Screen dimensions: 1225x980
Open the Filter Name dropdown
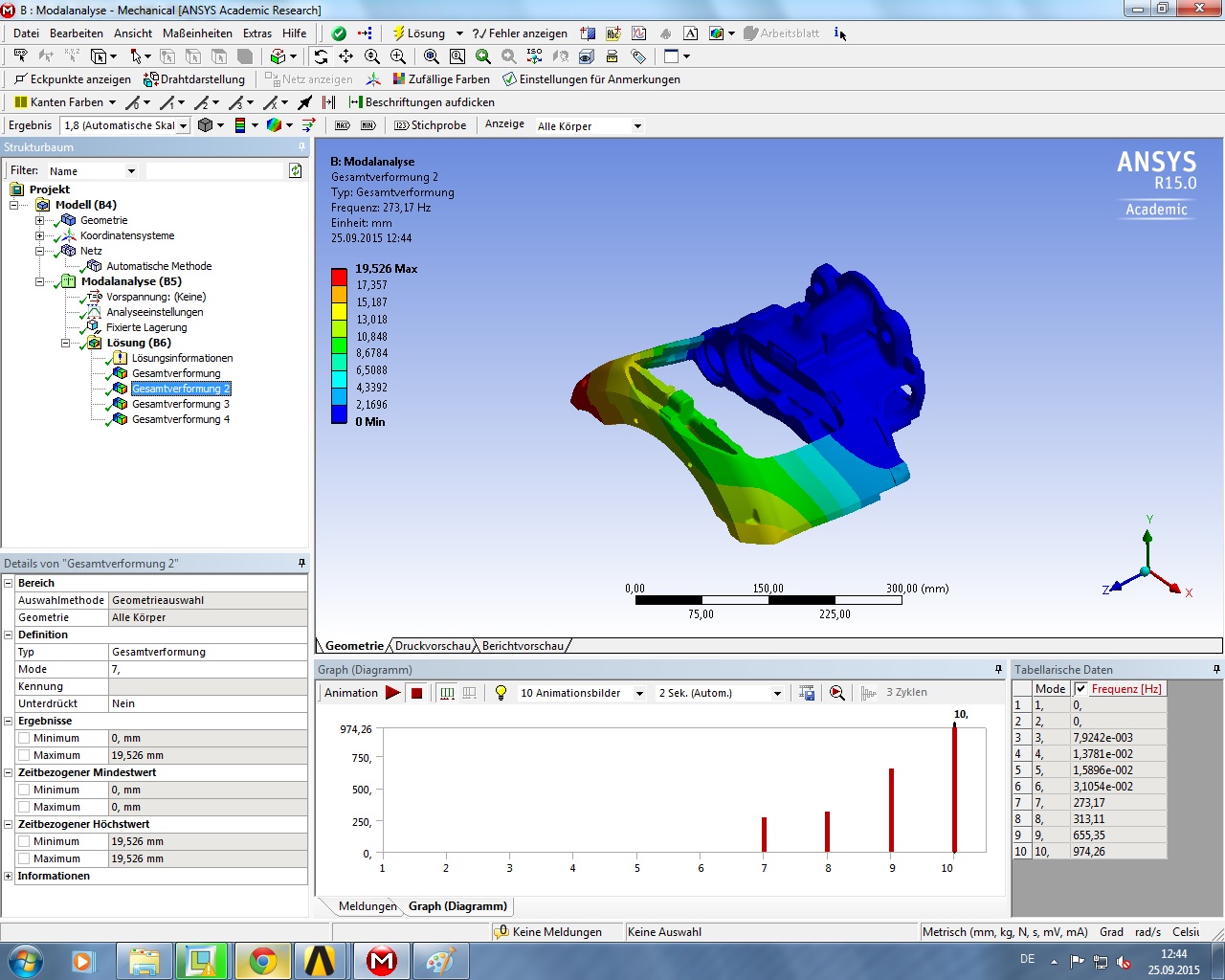[x=131, y=171]
